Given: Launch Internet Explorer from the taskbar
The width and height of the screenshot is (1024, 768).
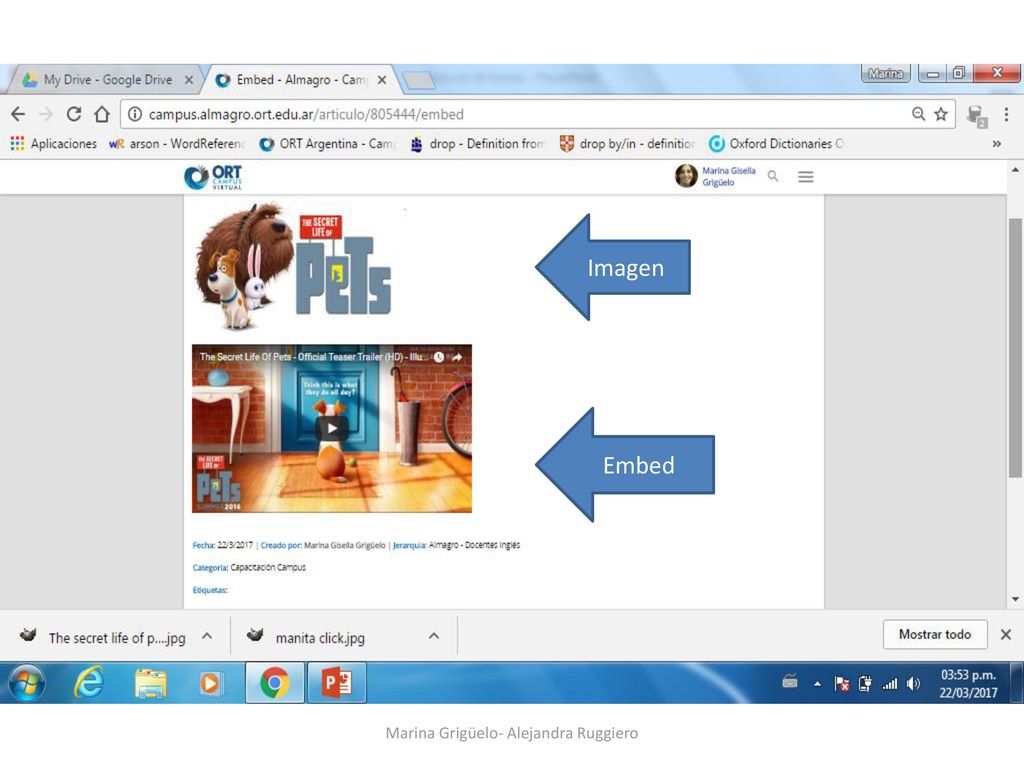Looking at the screenshot, I should coord(88,682).
